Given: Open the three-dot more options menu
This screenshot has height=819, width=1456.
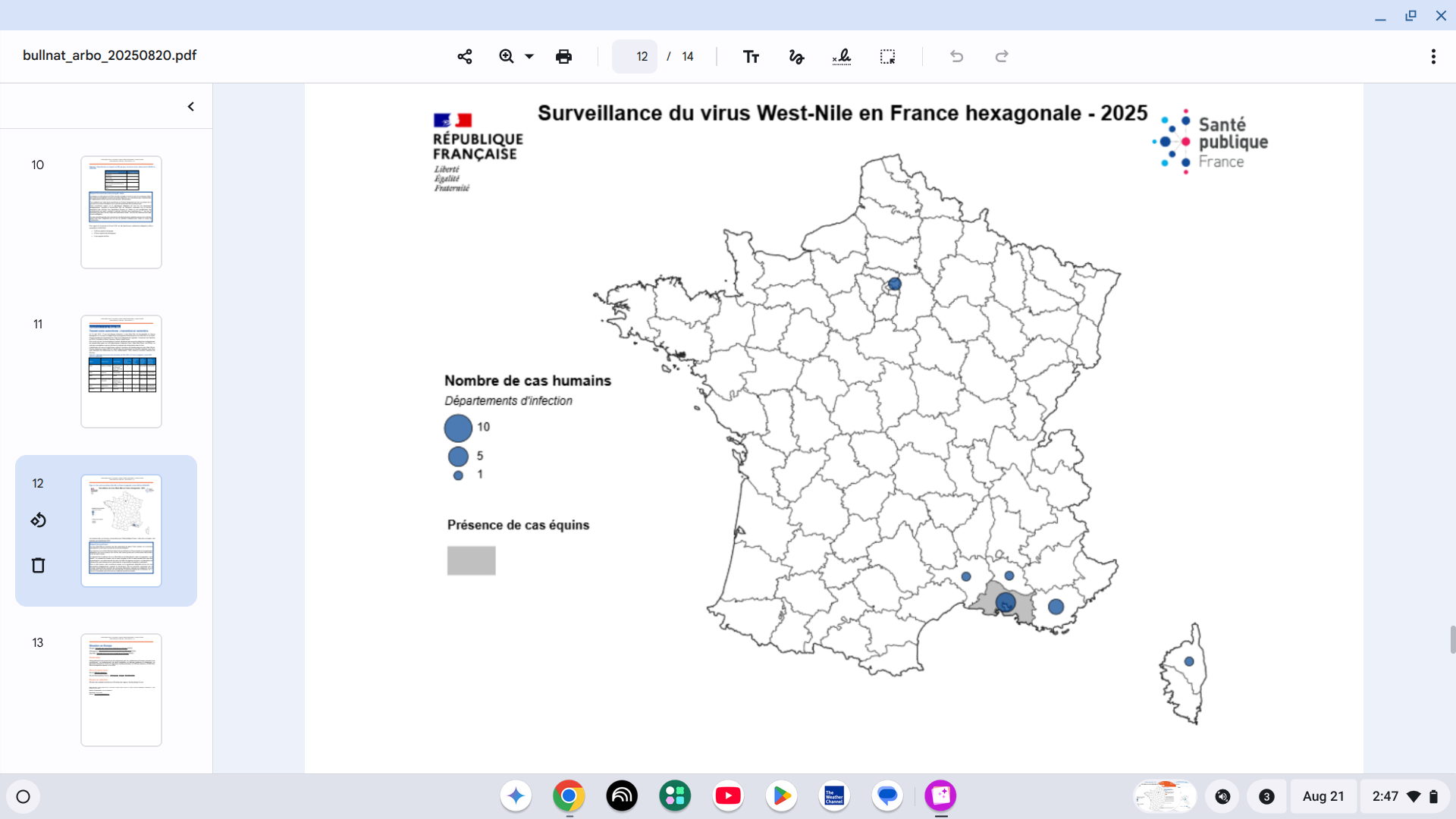Looking at the screenshot, I should click(1433, 56).
